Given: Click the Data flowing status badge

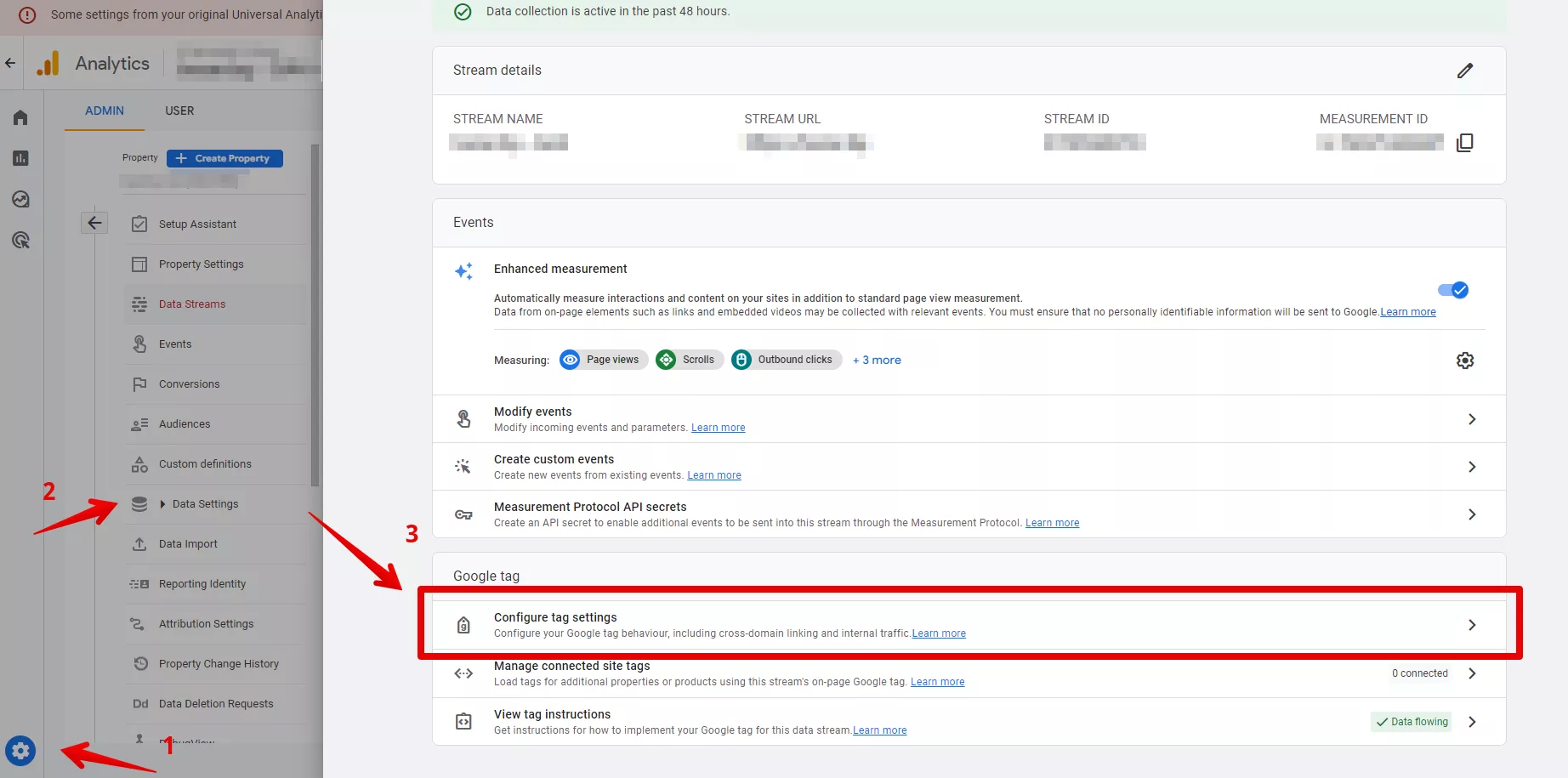Looking at the screenshot, I should 1412,722.
